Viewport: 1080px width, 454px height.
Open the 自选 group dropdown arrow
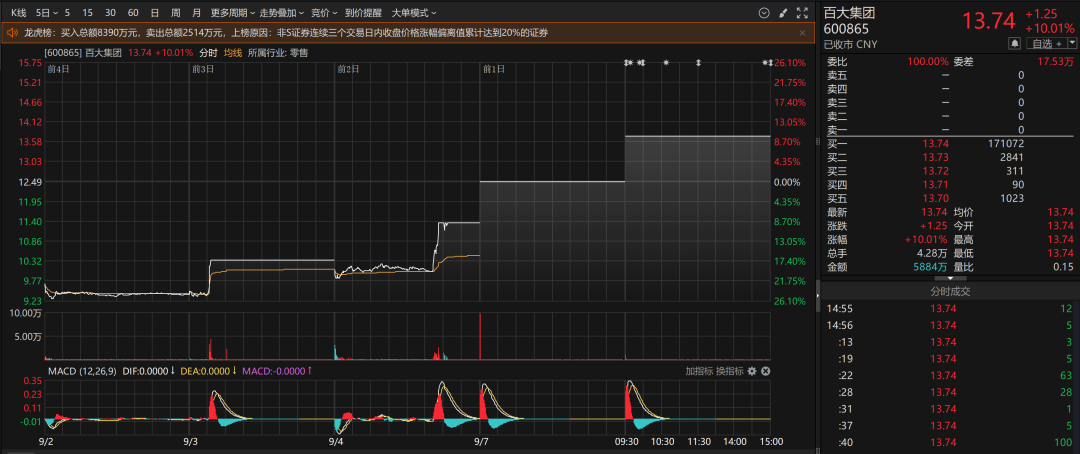[1072, 43]
